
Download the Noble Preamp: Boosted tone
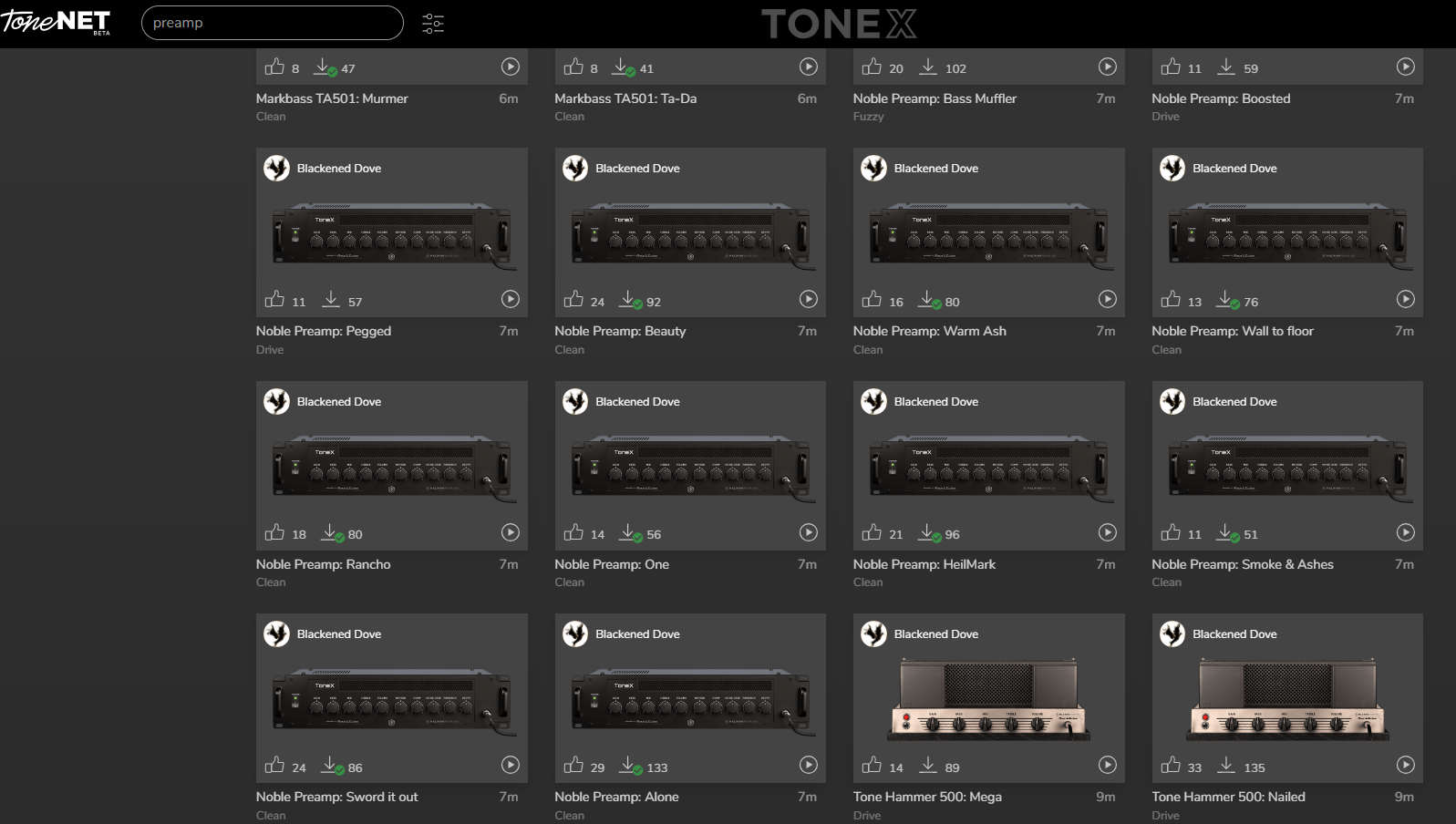[x=1226, y=67]
